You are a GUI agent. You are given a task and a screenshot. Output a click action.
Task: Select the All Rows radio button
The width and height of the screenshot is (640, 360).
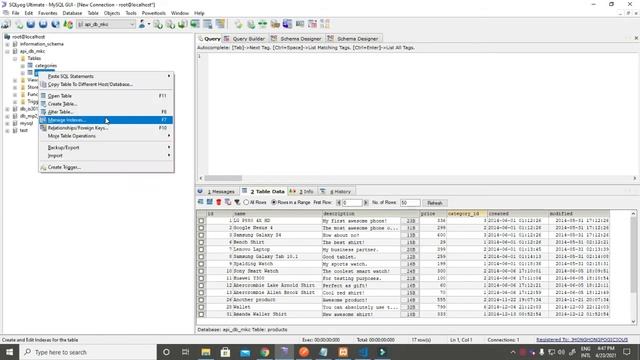(x=246, y=202)
